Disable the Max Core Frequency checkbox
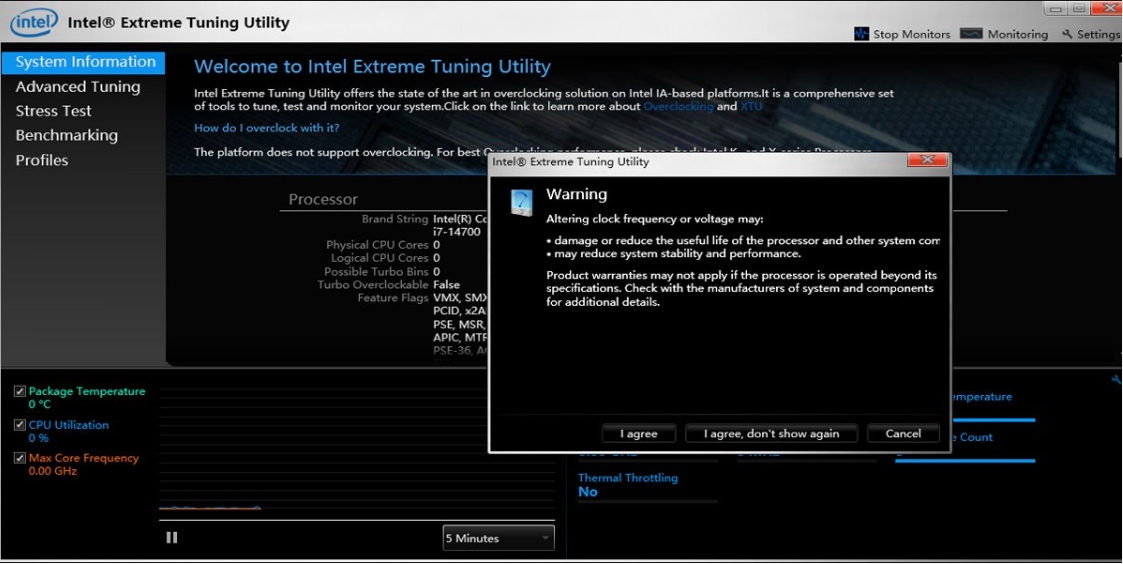This screenshot has width=1123, height=564. coord(20,458)
